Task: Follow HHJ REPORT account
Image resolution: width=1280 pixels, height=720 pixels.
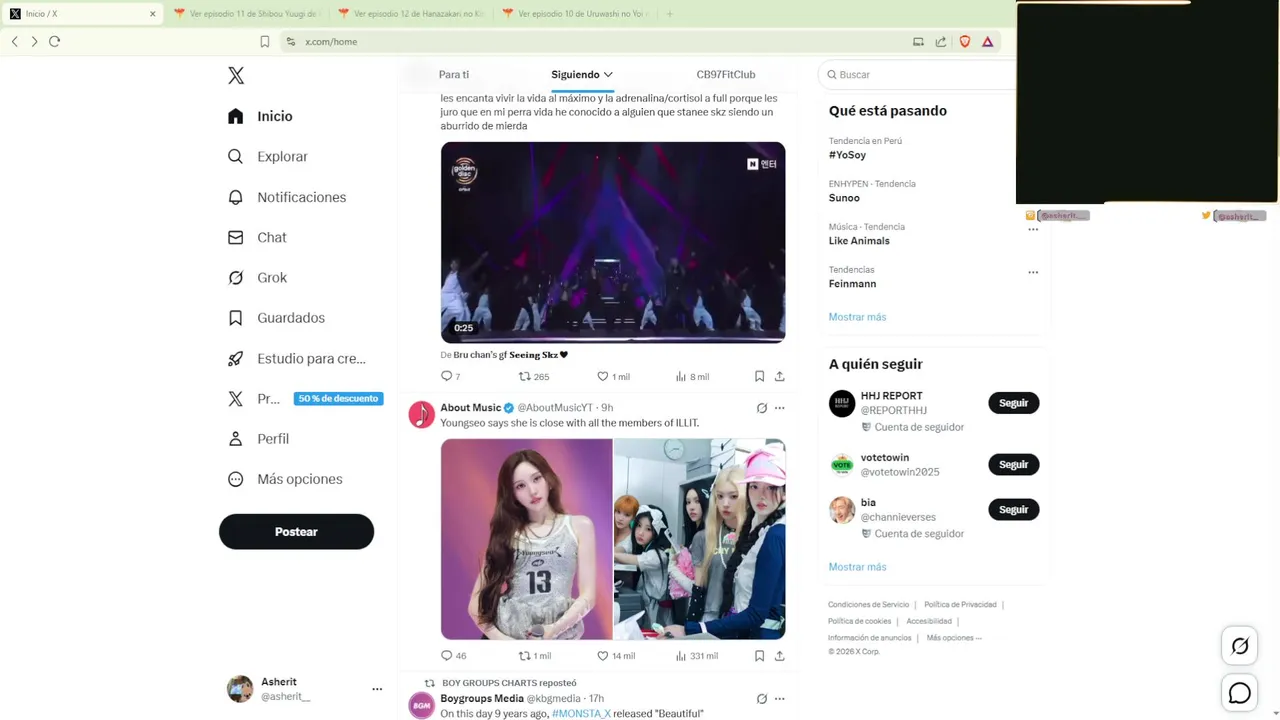Action: pos(1013,403)
